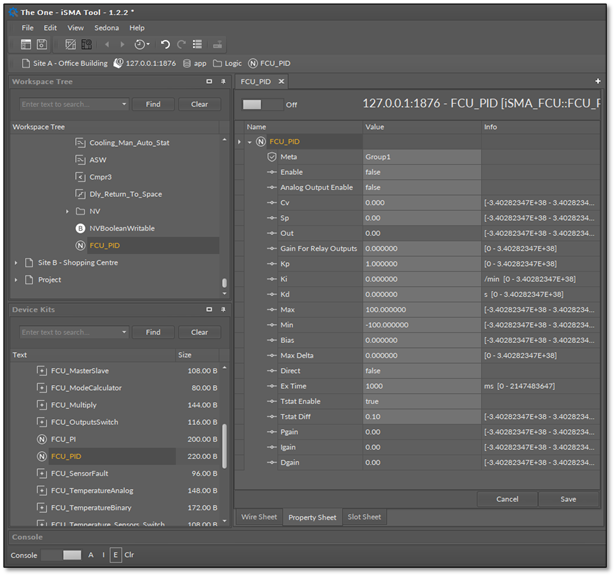Click the undo arrow in the toolbar
615x576 pixels.
165,45
